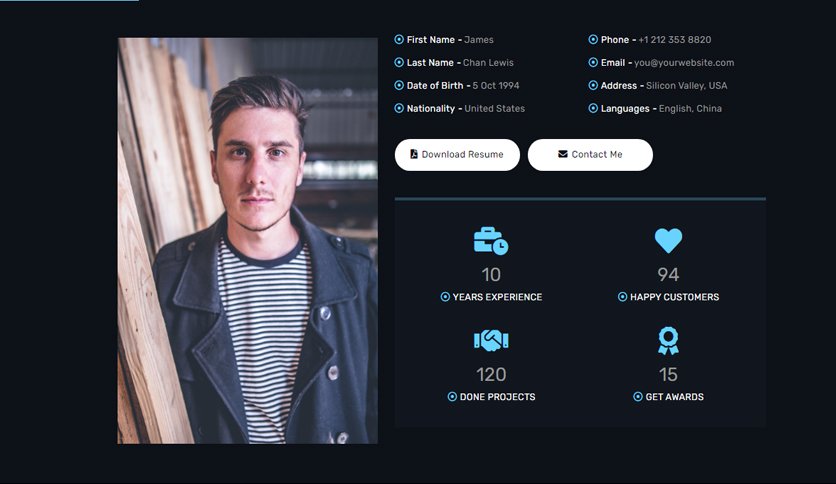Click the bullet icon beside Address
Image resolution: width=836 pixels, height=484 pixels.
(593, 85)
